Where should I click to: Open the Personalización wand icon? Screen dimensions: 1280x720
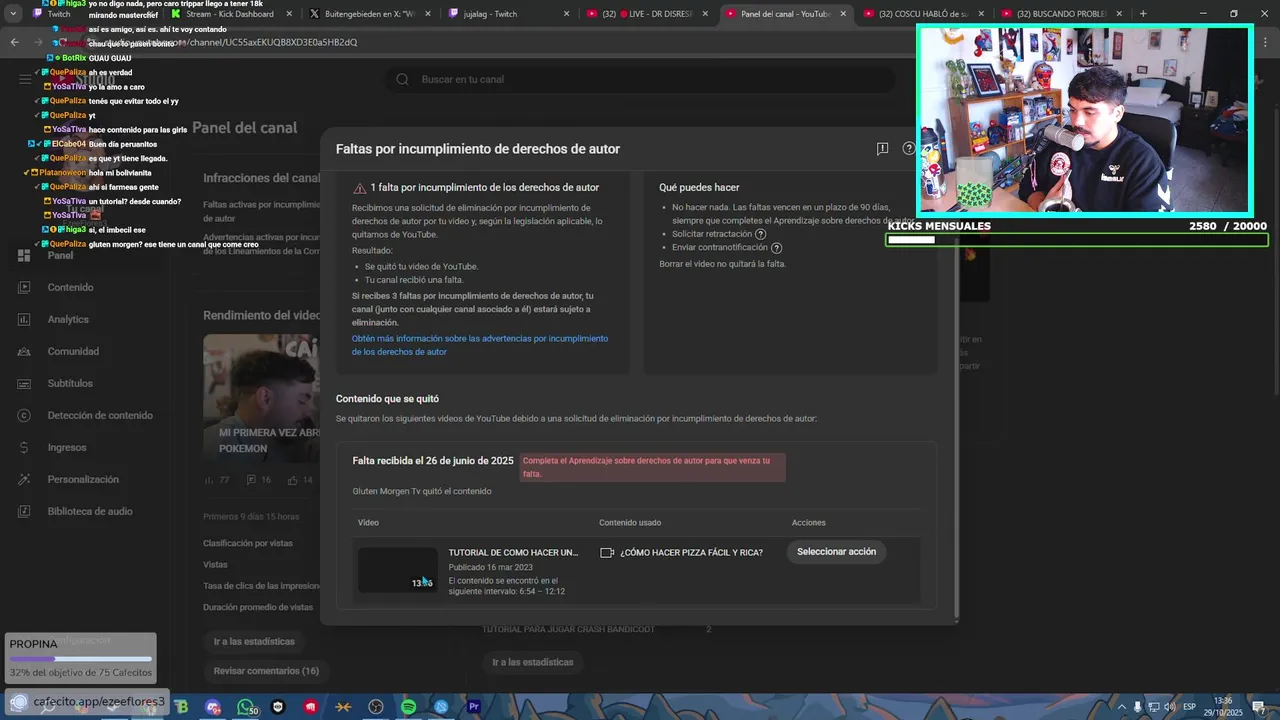24,479
